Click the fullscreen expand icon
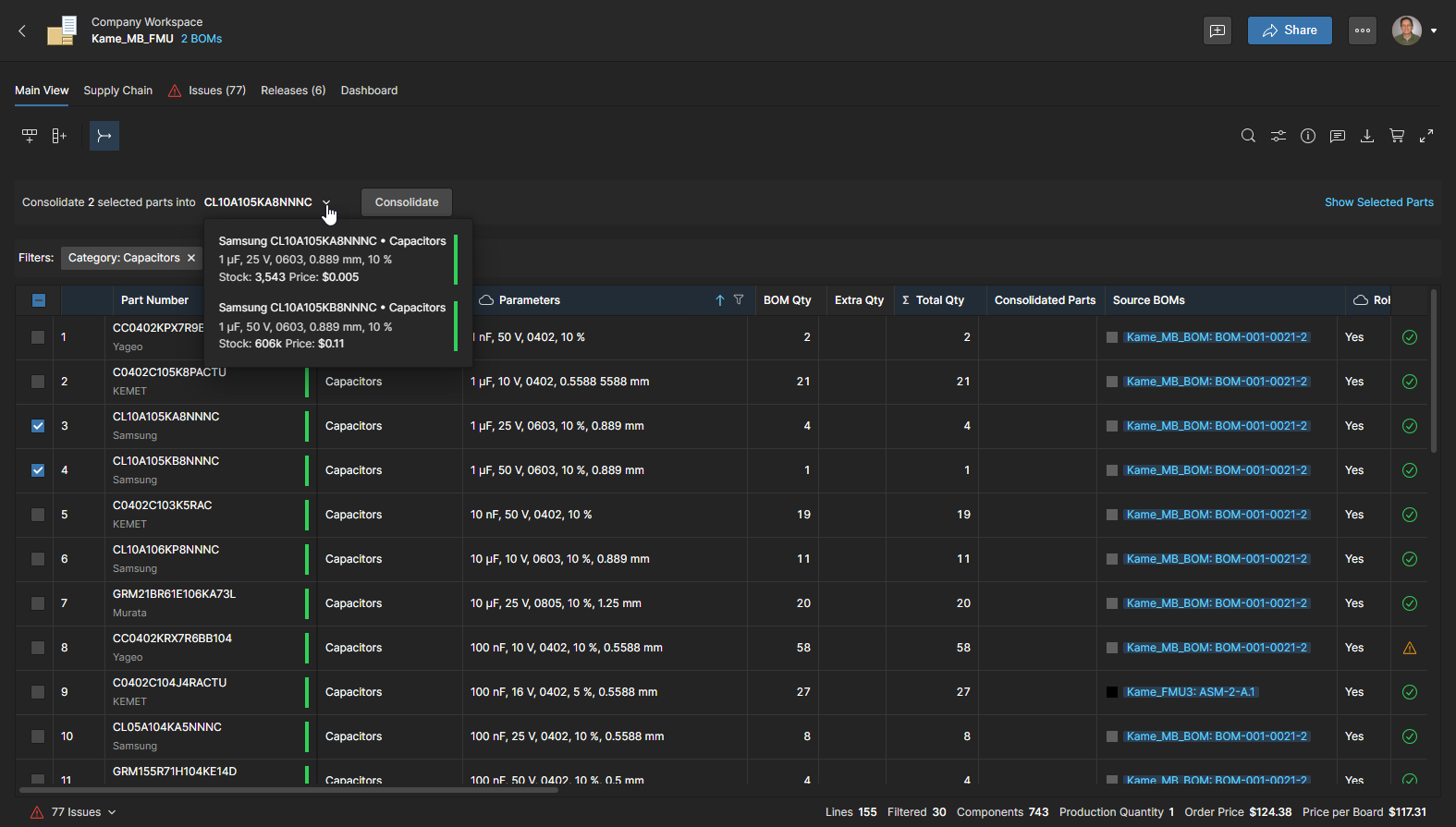This screenshot has width=1456, height=827. tap(1426, 136)
